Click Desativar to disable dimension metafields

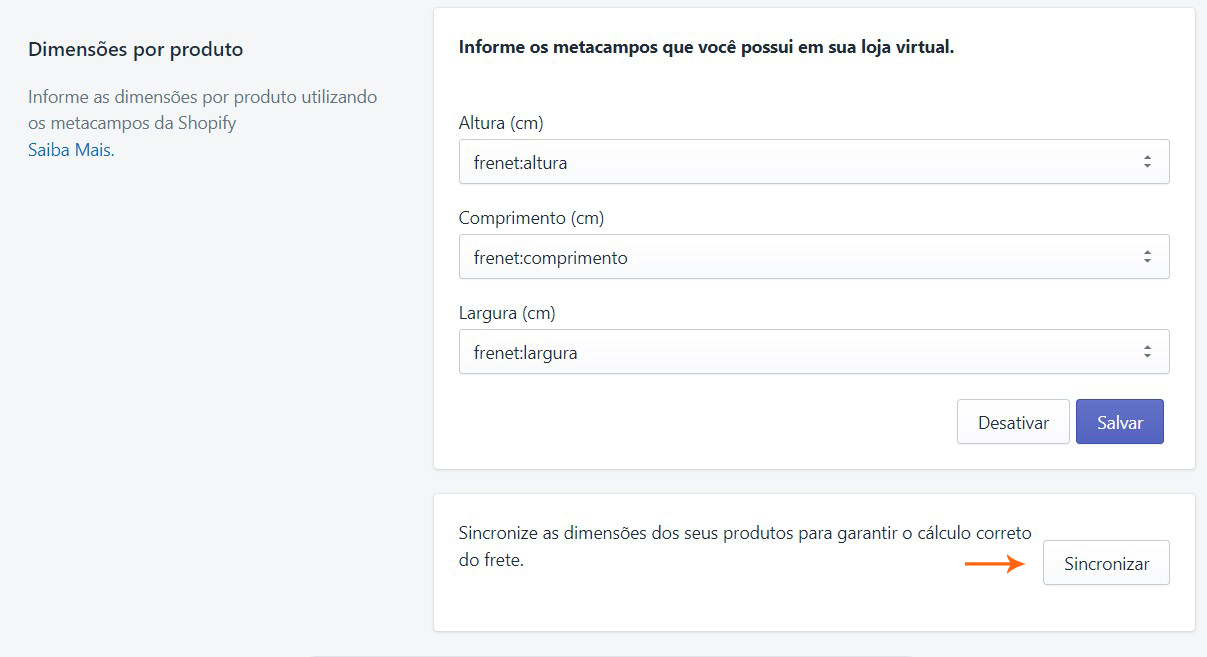(x=1013, y=421)
